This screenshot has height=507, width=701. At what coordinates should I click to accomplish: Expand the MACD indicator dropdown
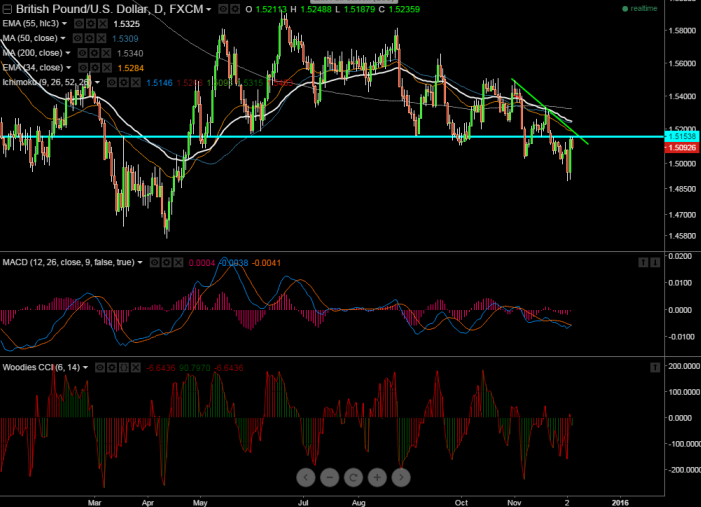point(140,262)
